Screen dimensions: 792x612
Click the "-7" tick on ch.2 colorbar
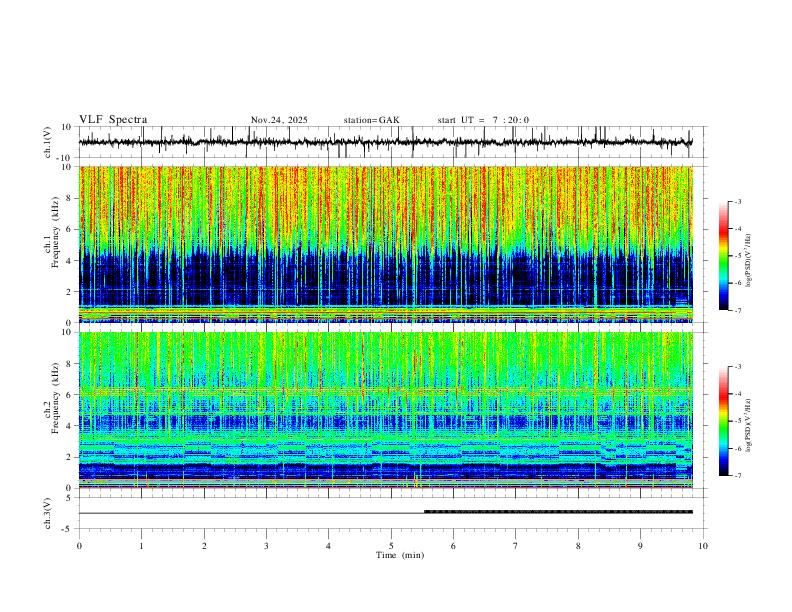737,475
